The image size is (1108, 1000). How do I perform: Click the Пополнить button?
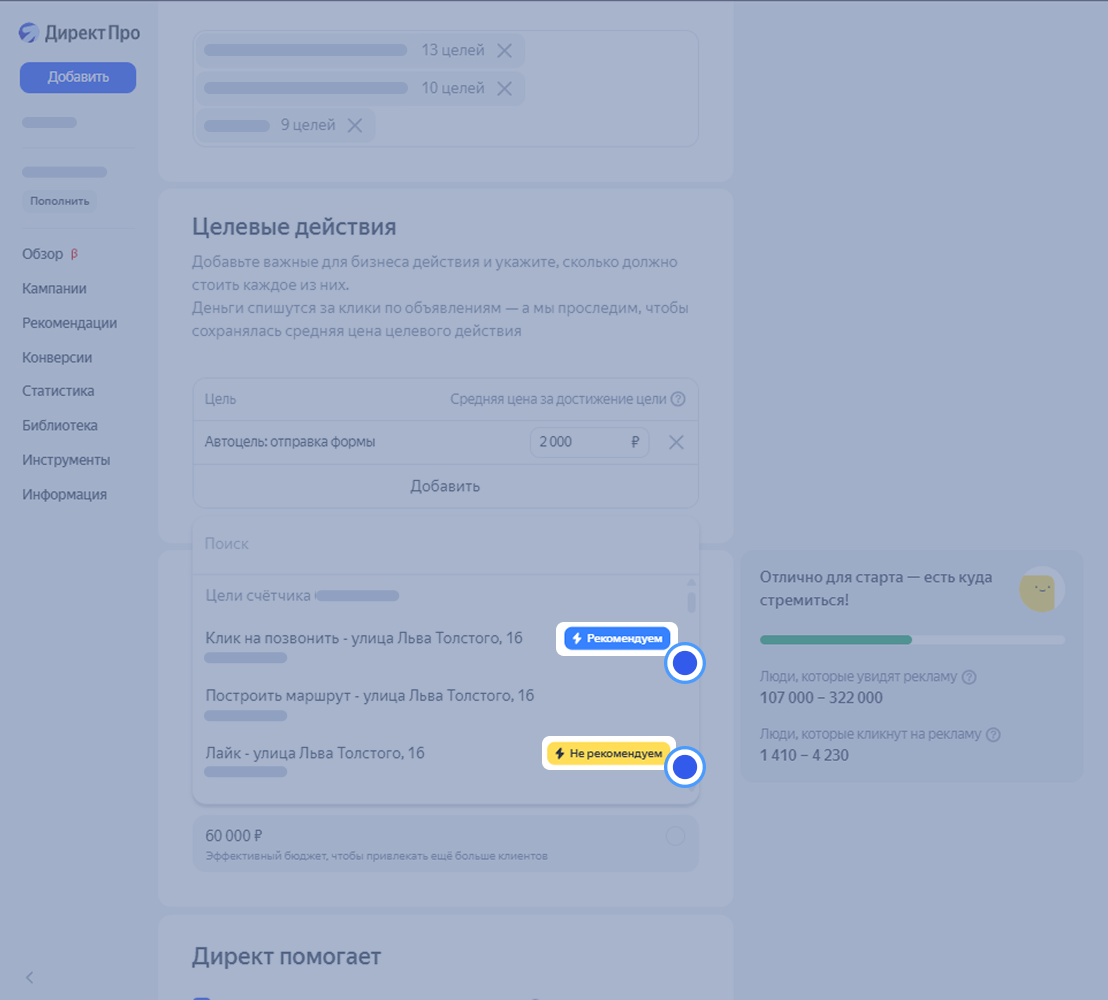(59, 201)
